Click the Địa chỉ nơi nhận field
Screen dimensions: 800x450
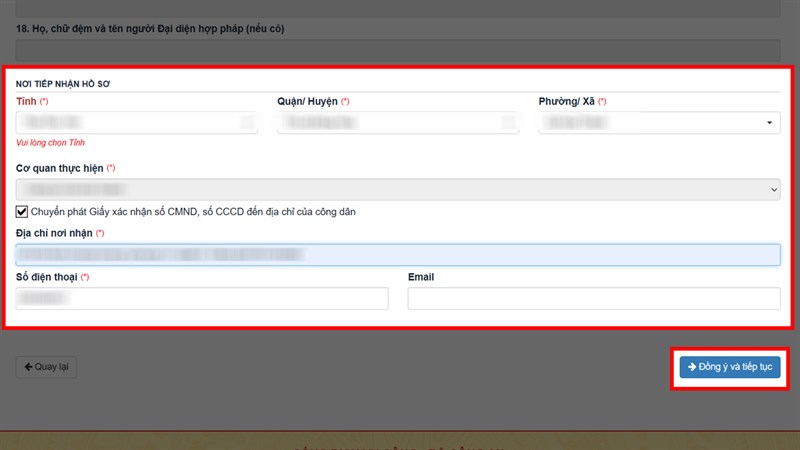click(398, 255)
